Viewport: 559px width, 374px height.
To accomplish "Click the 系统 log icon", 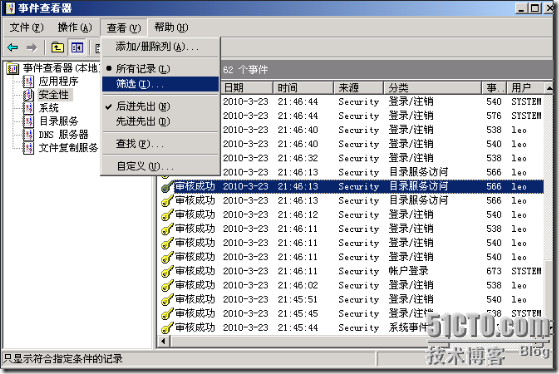I will 28,108.
